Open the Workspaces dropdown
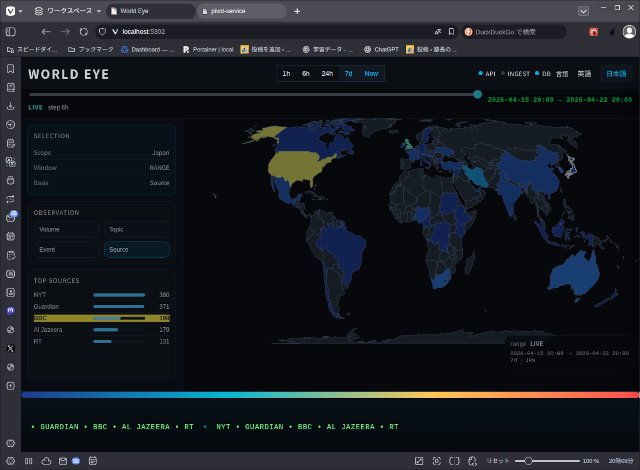Screen dimensions: 640x470 (x=65, y=11)
